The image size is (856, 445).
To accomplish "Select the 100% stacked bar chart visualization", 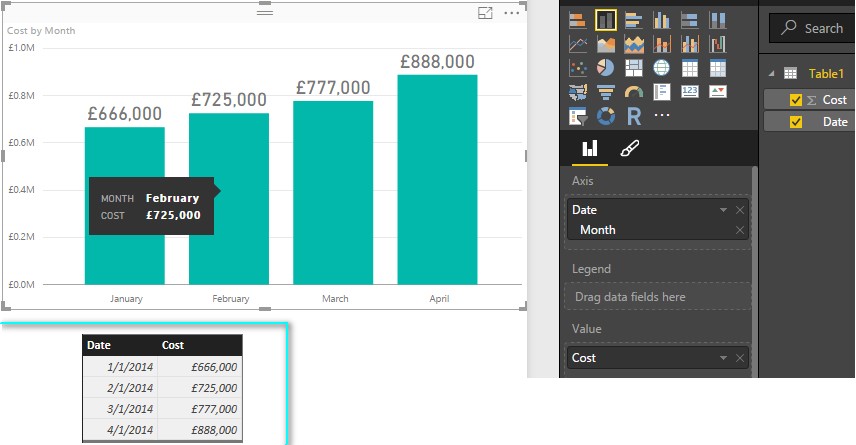I will pos(689,20).
